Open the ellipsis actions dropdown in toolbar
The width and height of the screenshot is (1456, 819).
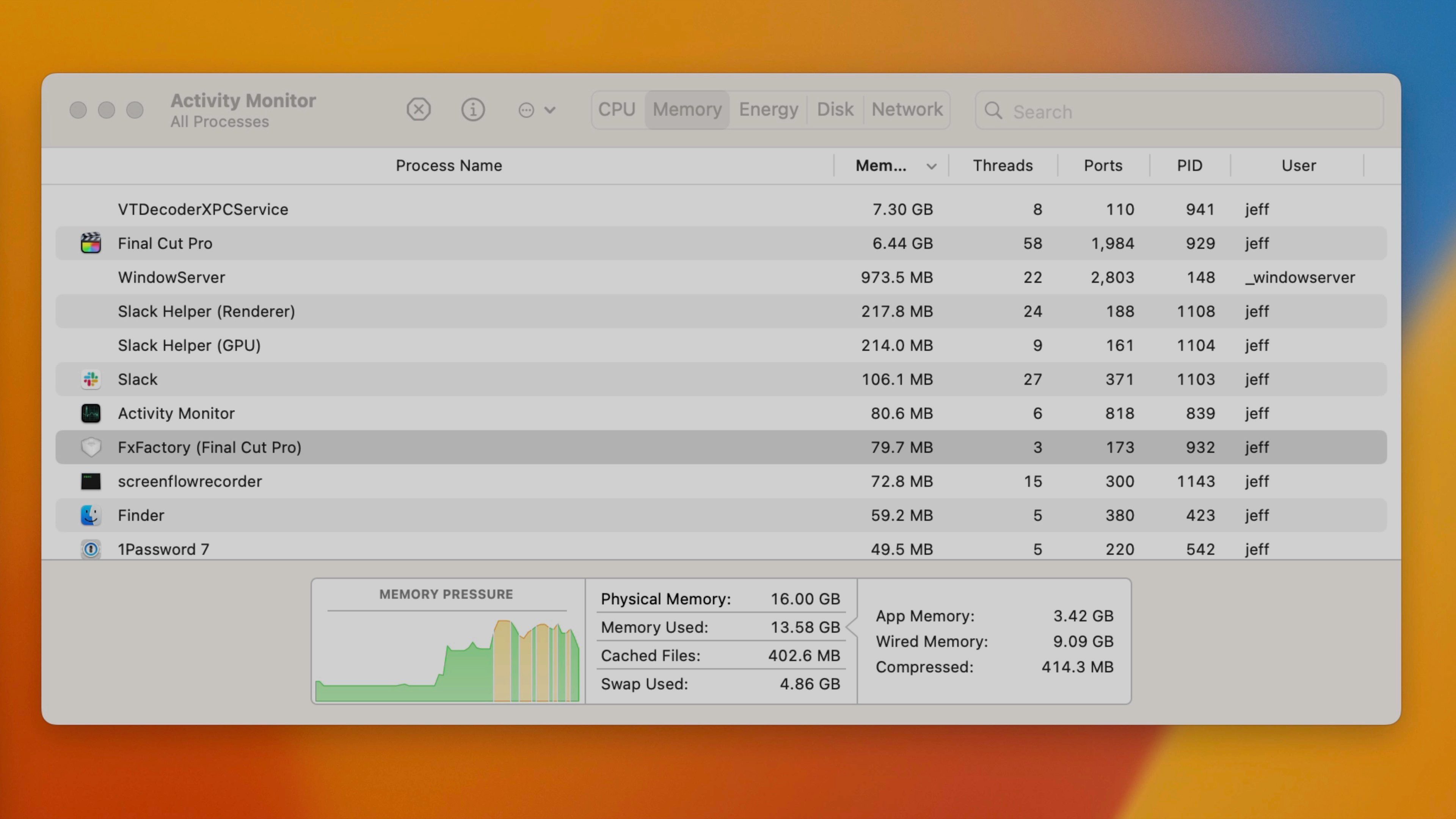tap(537, 110)
